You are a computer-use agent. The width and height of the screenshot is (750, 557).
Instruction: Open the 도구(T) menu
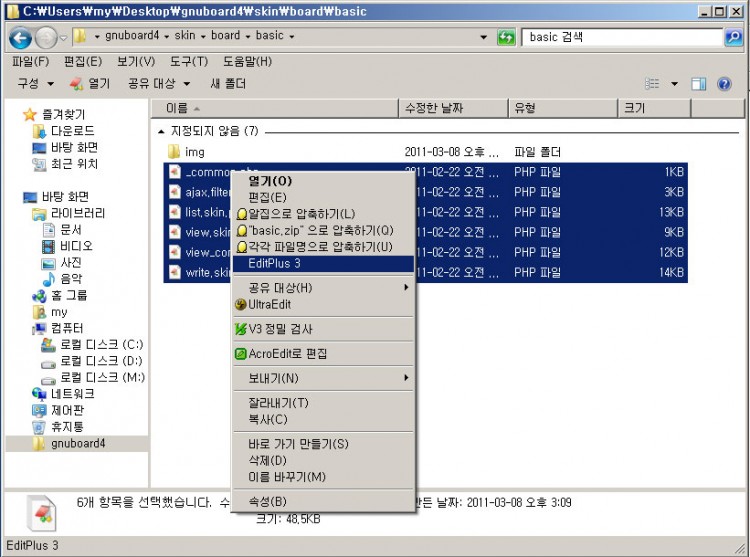point(189,62)
